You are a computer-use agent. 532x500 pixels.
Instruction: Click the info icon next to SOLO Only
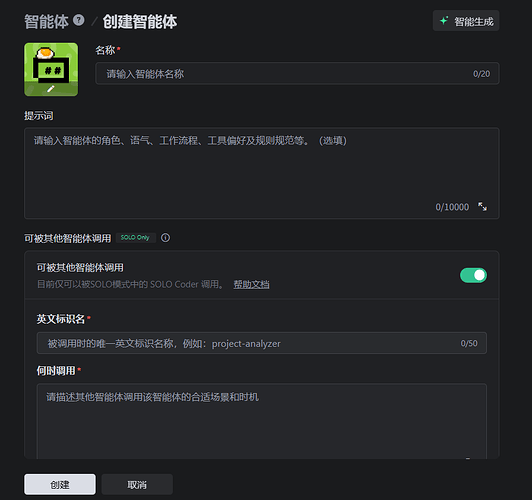[165, 238]
